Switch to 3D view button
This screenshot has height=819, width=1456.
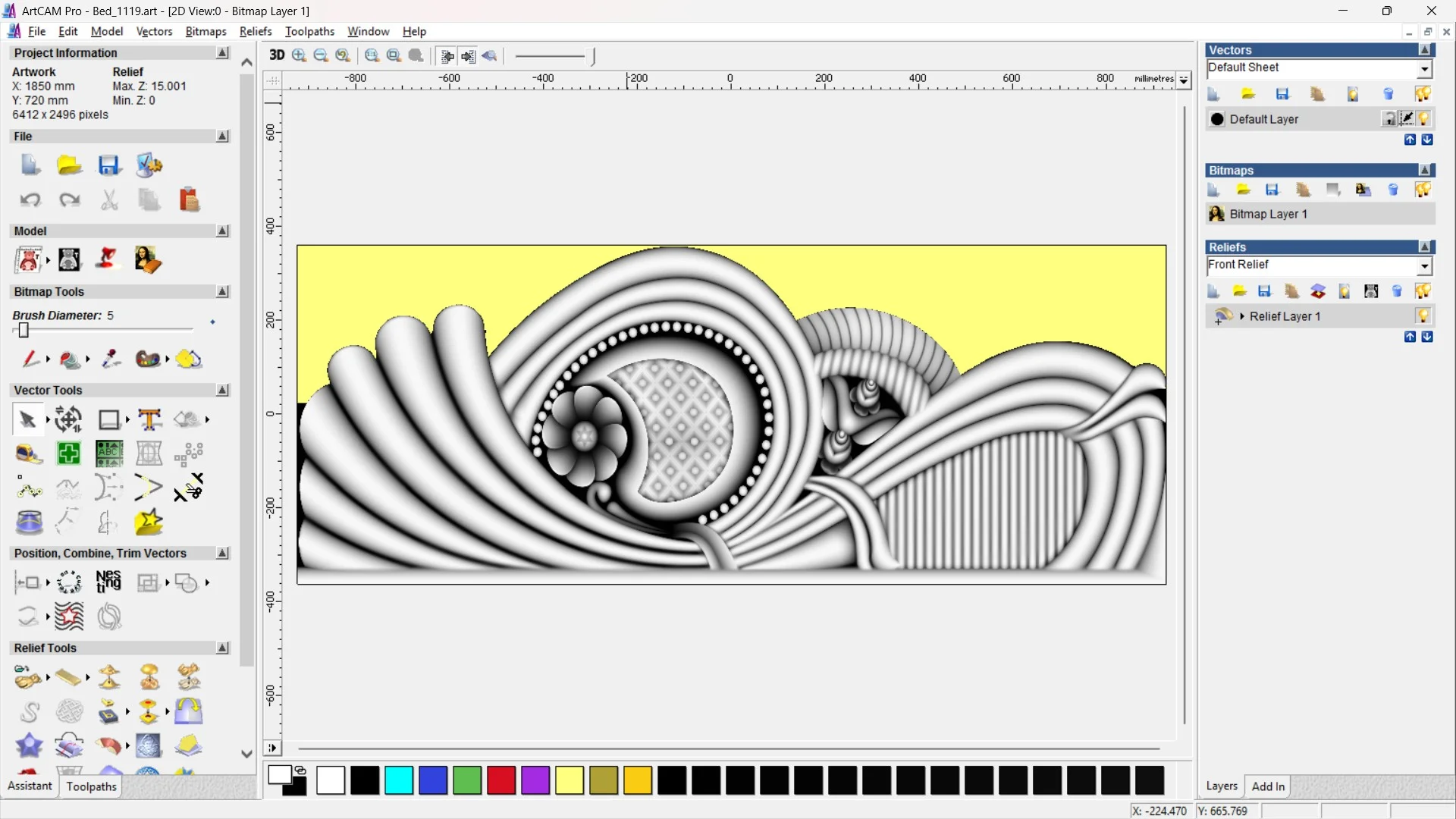(x=277, y=55)
